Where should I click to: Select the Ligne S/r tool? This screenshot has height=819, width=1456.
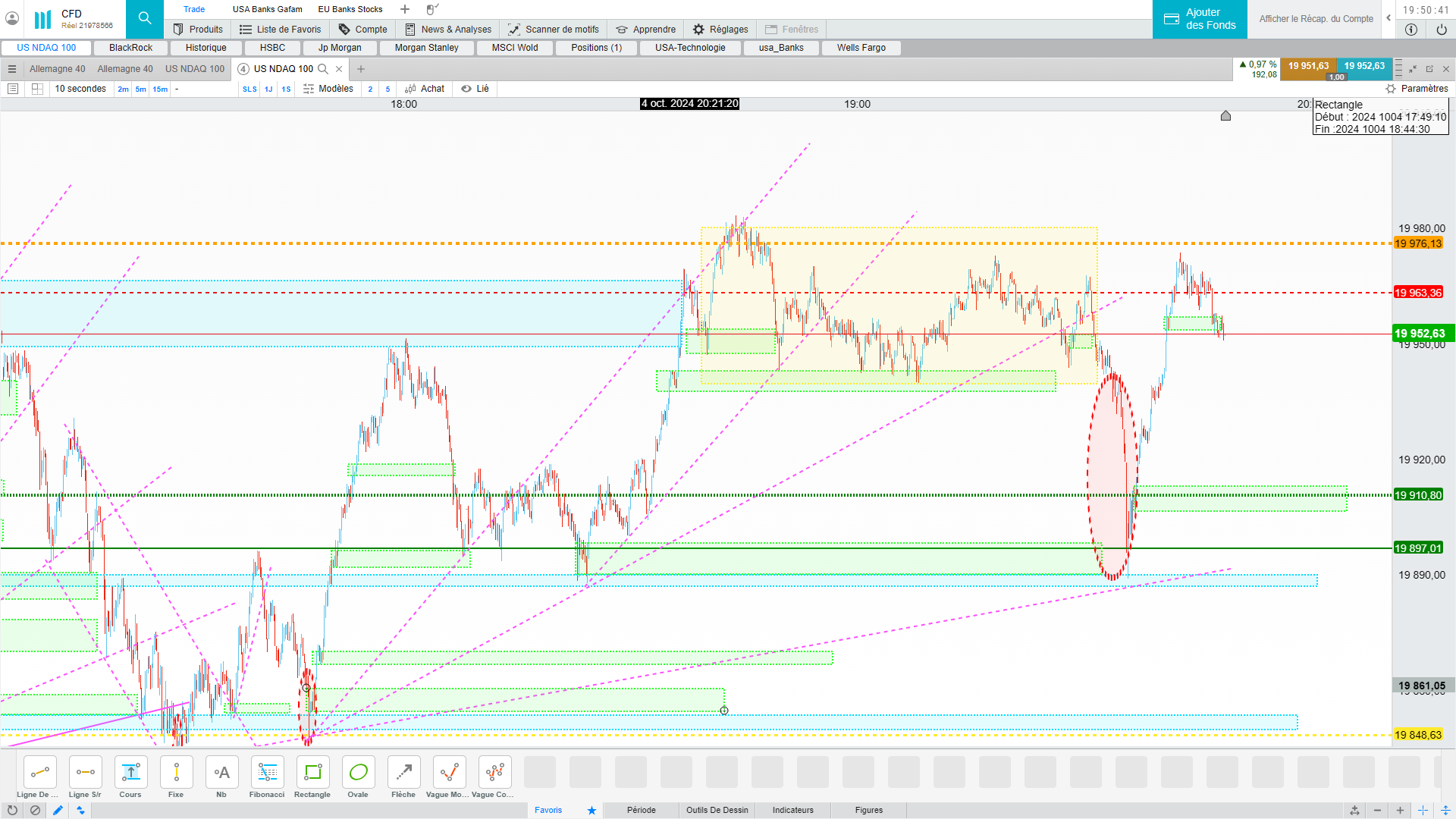(85, 773)
